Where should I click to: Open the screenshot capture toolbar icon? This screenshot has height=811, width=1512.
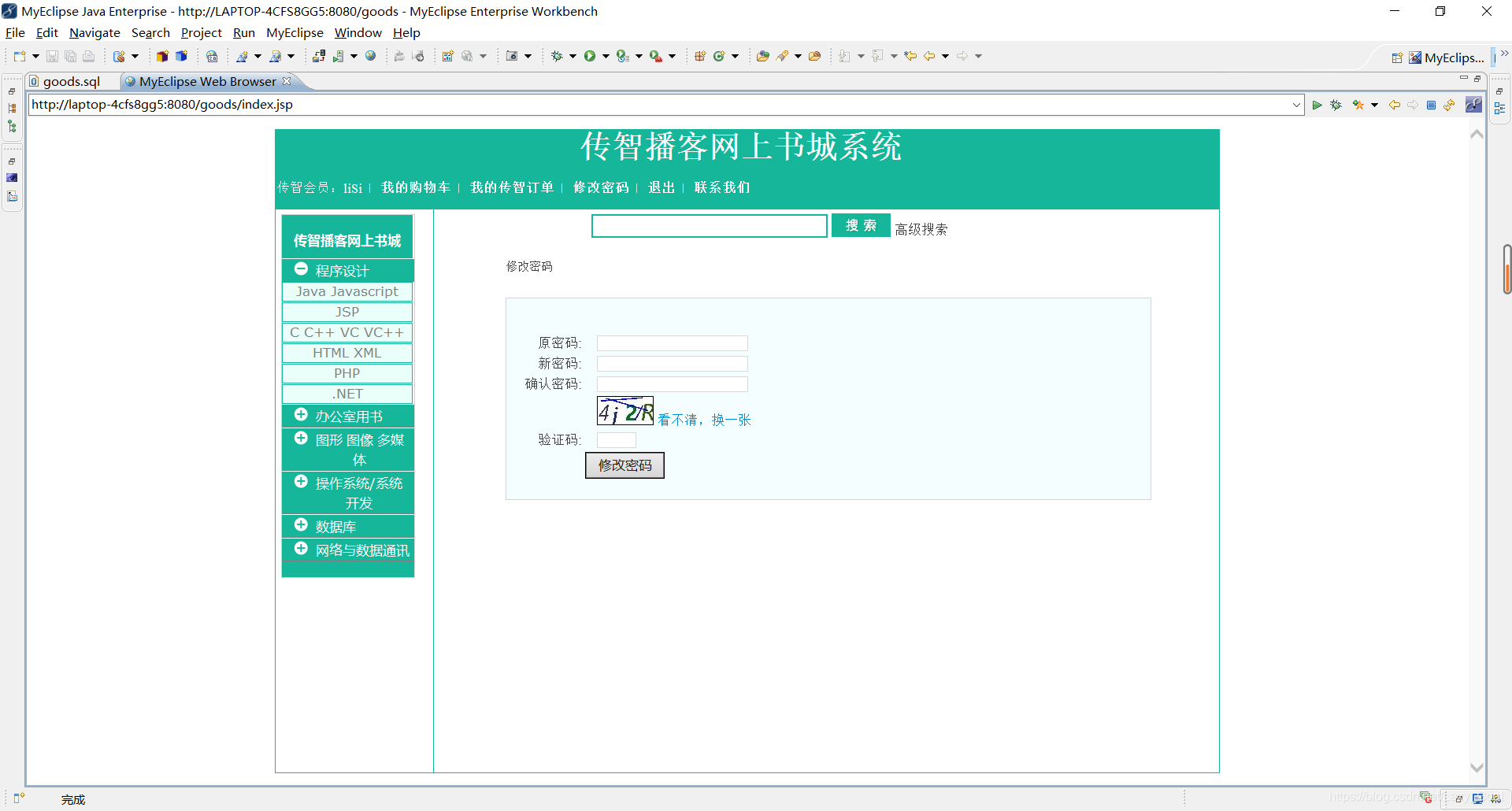coord(513,56)
